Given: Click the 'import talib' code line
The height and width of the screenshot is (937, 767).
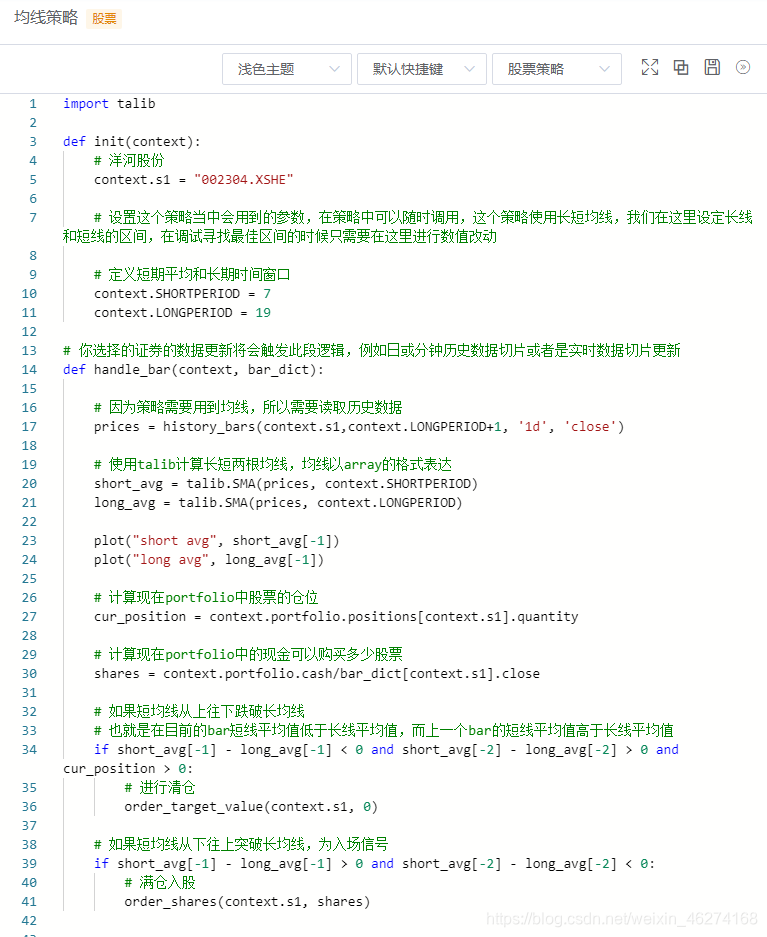Looking at the screenshot, I should (109, 104).
